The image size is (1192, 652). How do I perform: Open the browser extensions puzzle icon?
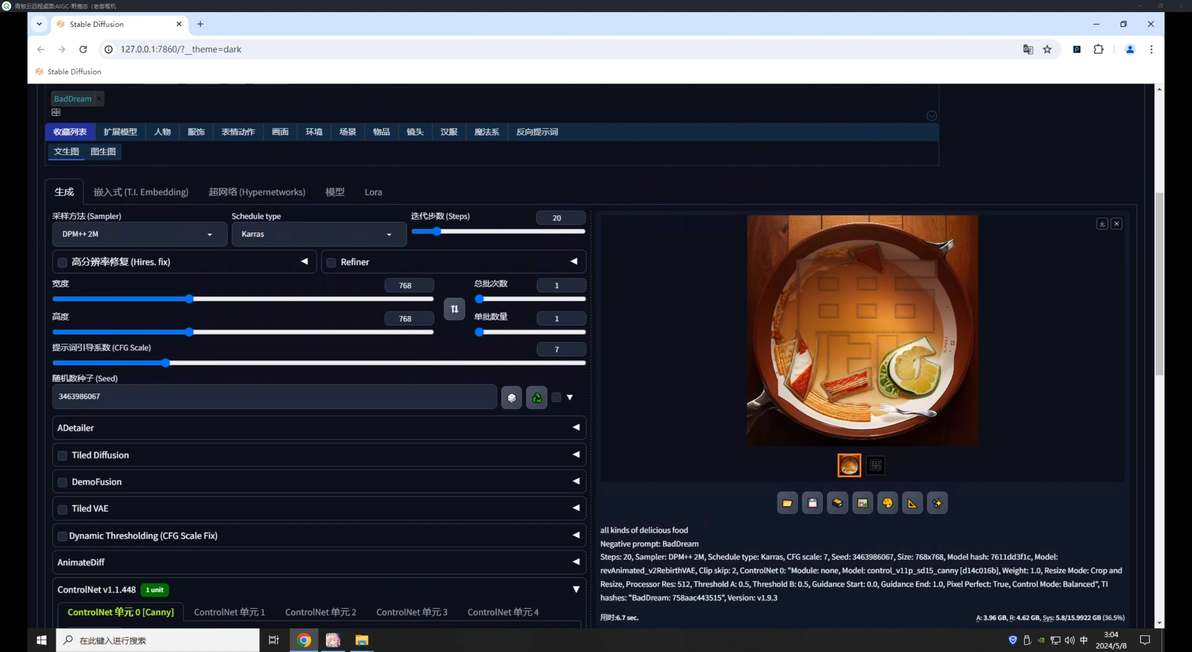click(1098, 49)
